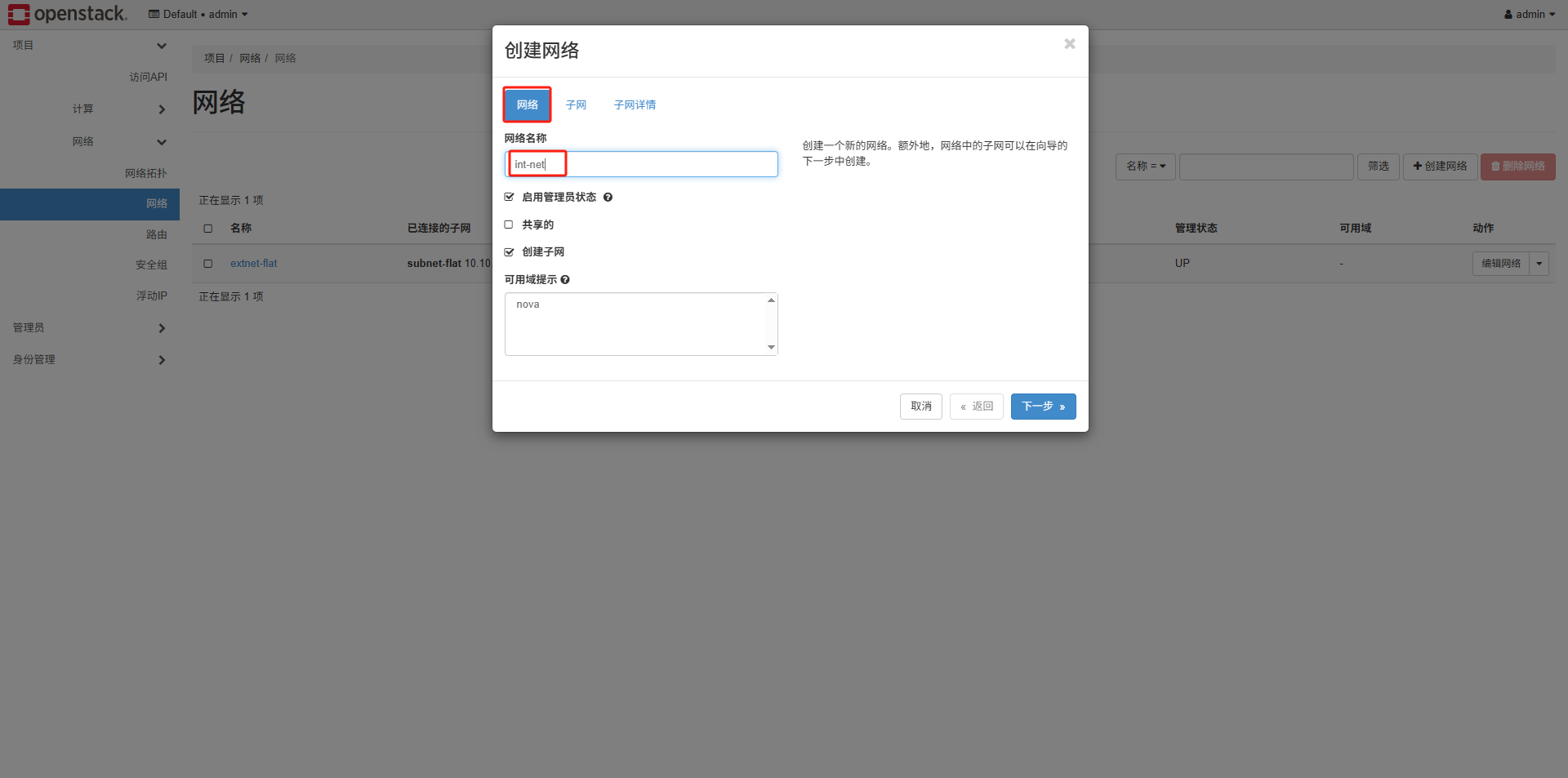The width and height of the screenshot is (1568, 778).
Task: Click the middle 网络 breadcrumb link
Action: coord(250,59)
